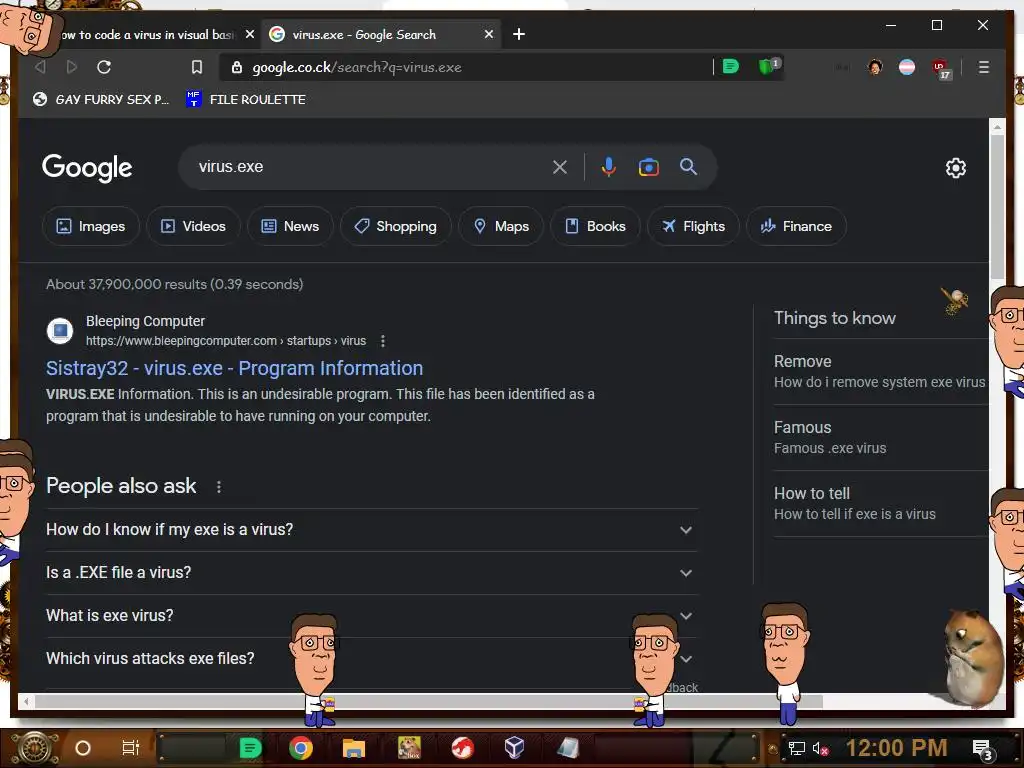Launch Chrome from the taskbar

pos(301,748)
